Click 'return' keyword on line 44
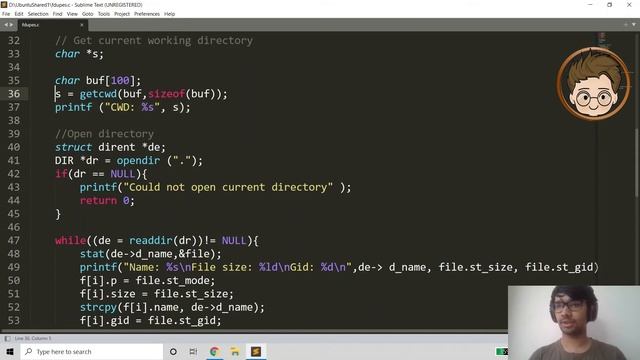 pos(98,200)
